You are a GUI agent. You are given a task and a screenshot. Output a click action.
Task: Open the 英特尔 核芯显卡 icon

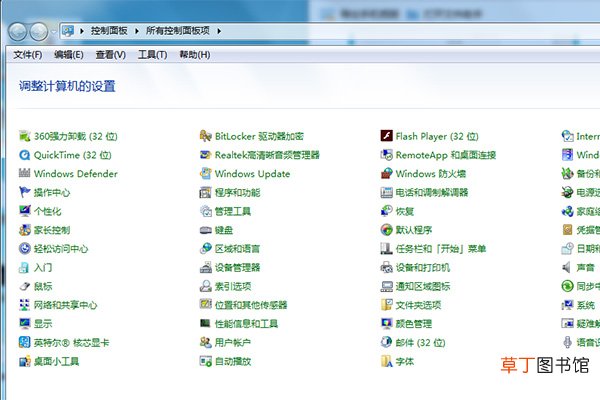tap(24, 342)
